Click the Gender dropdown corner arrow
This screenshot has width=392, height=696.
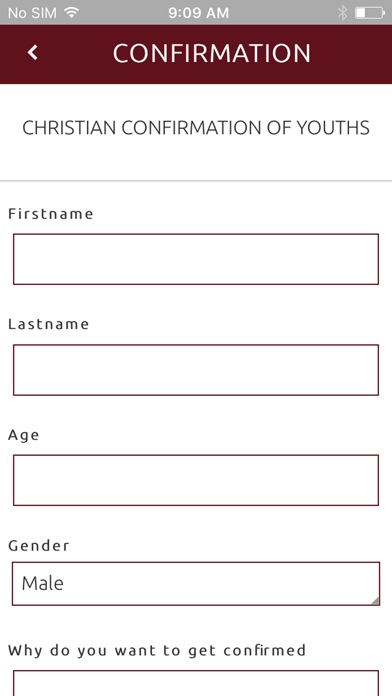(x=375, y=601)
